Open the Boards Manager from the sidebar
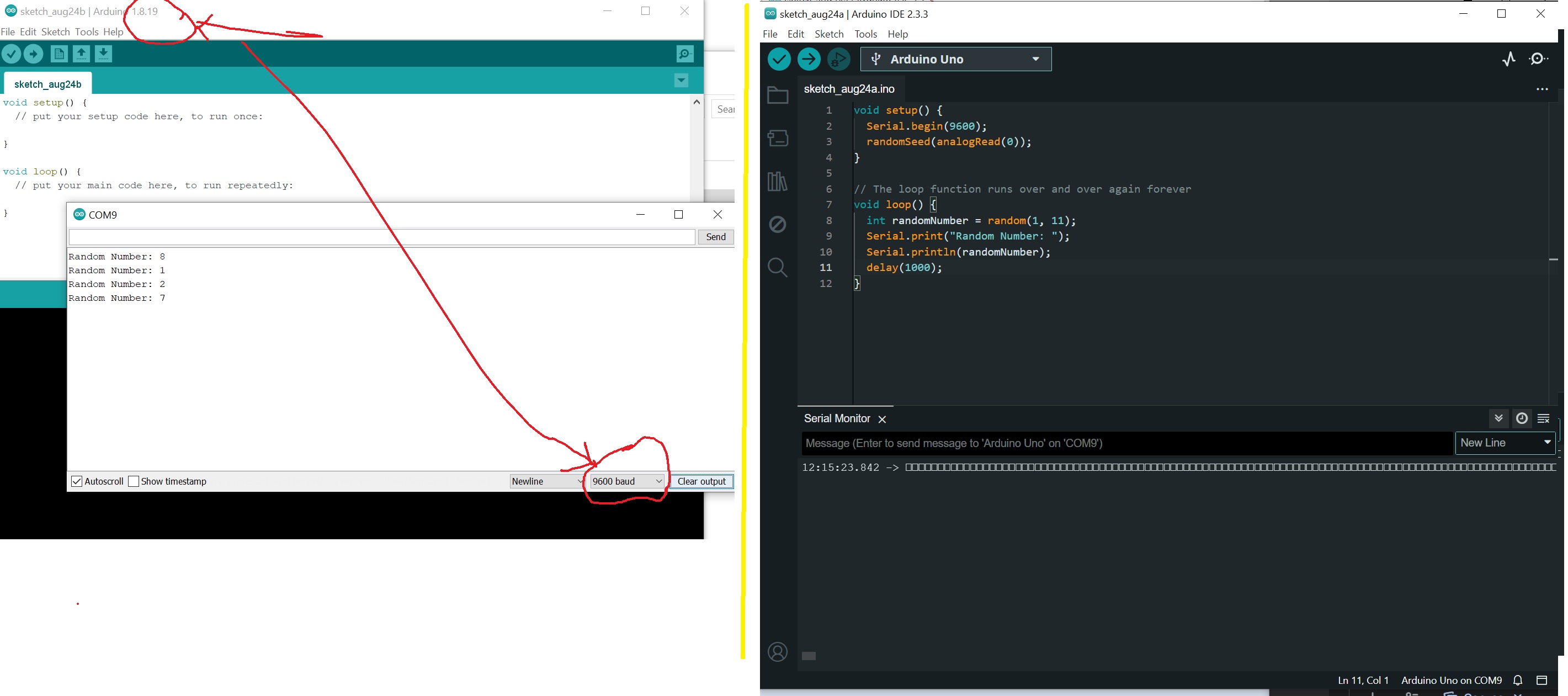The image size is (1568, 696). pyautogui.click(x=777, y=137)
